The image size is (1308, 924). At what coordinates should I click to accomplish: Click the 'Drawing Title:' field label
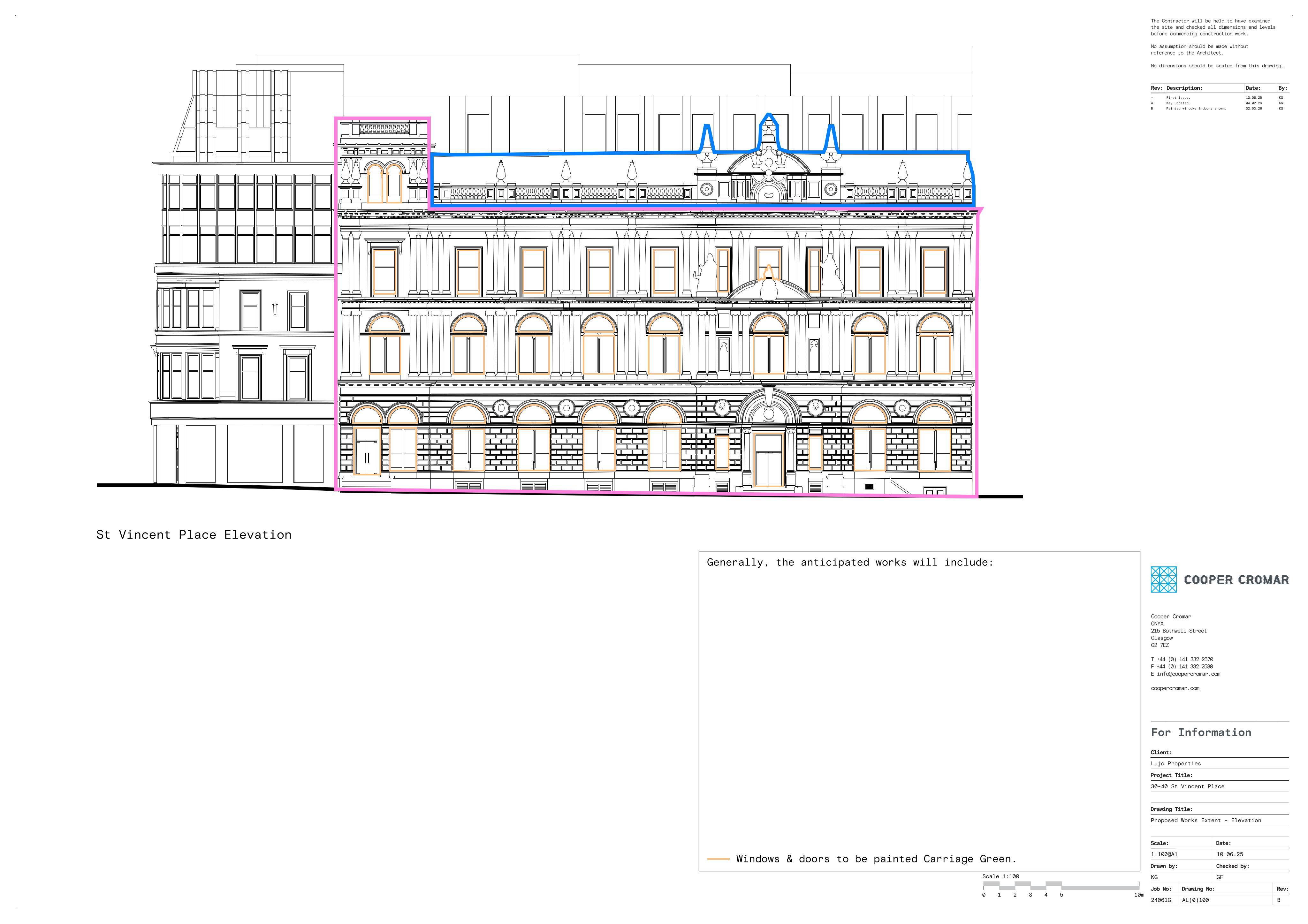pos(1171,809)
